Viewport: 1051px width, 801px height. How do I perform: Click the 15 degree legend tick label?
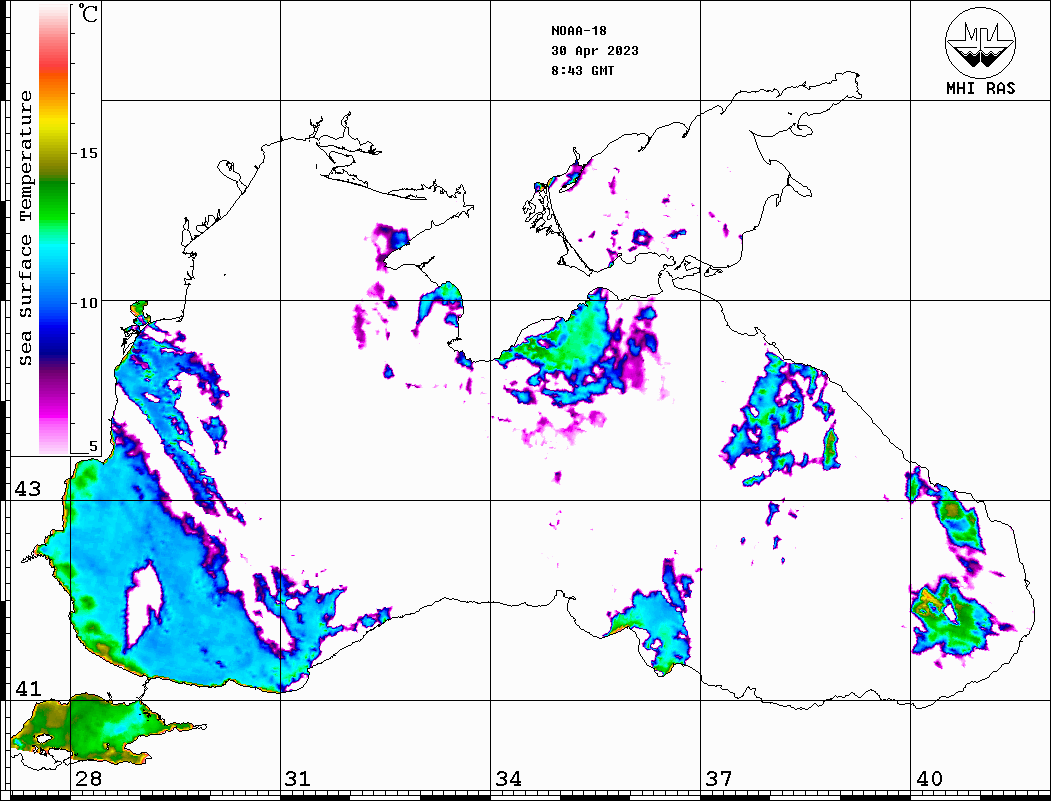click(88, 153)
